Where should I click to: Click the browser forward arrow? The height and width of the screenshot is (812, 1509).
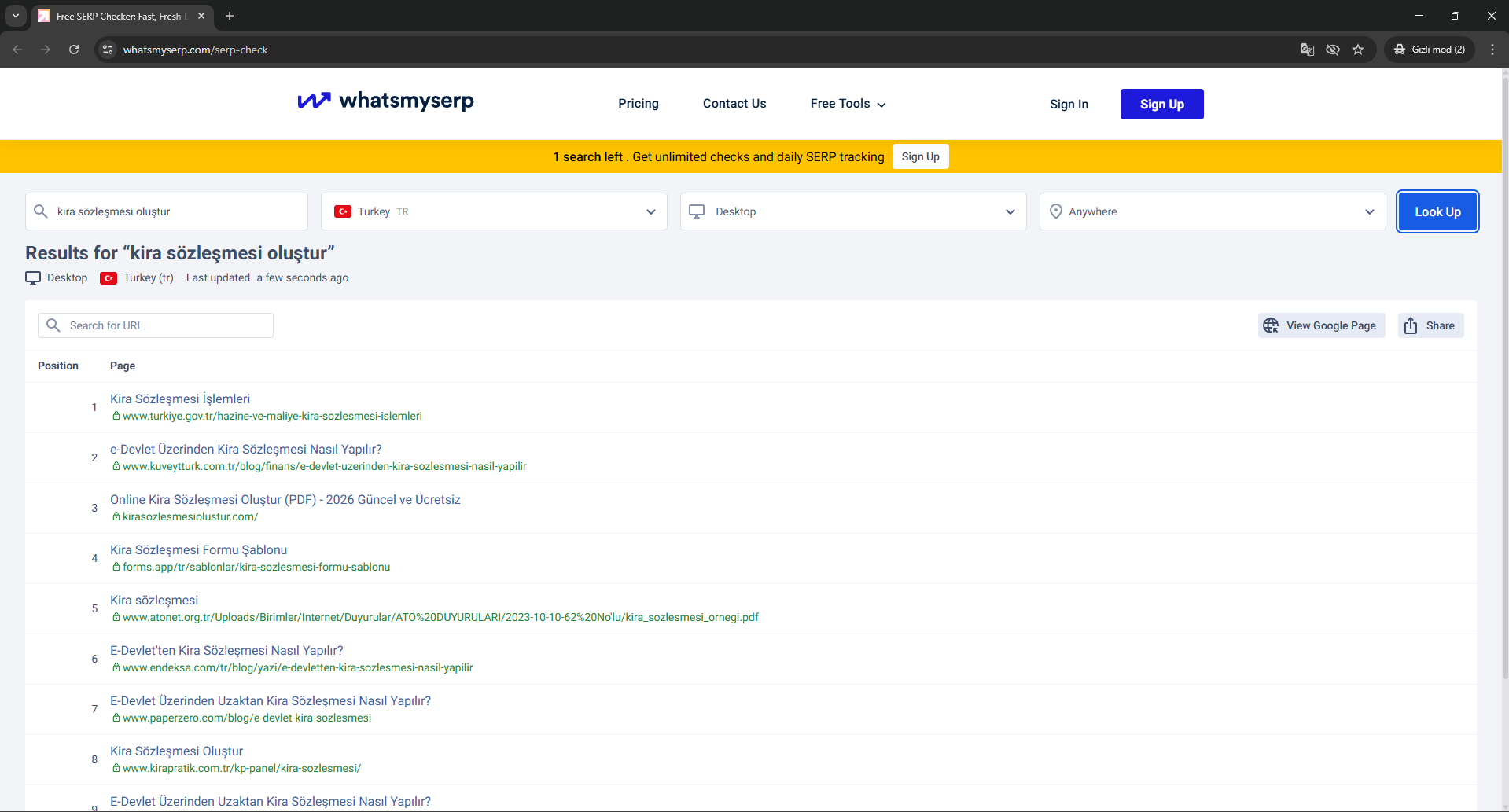pyautogui.click(x=46, y=50)
